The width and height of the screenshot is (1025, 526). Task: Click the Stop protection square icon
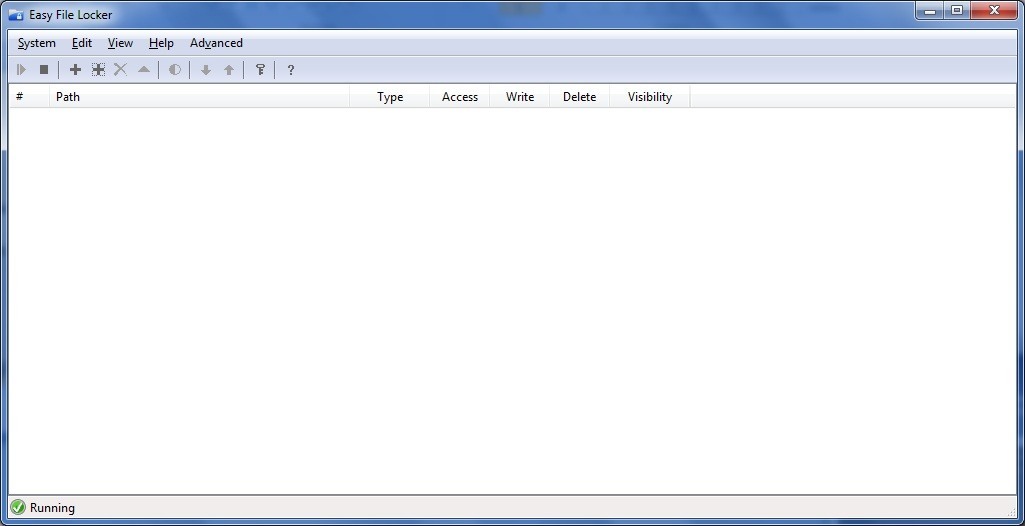(44, 69)
